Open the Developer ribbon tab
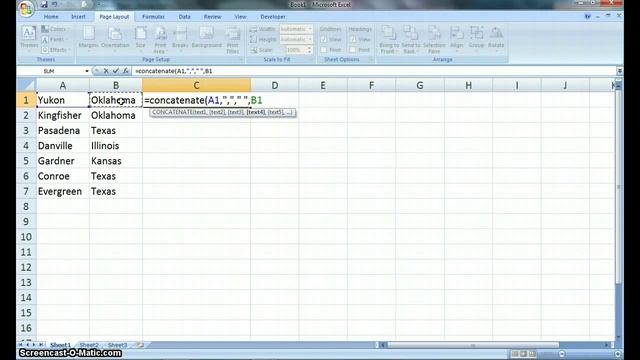This screenshot has height=360, width=640. point(273,17)
